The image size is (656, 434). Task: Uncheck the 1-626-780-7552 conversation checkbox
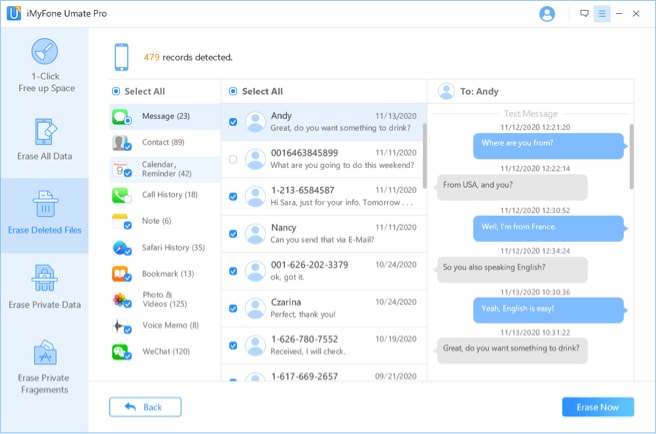[233, 345]
